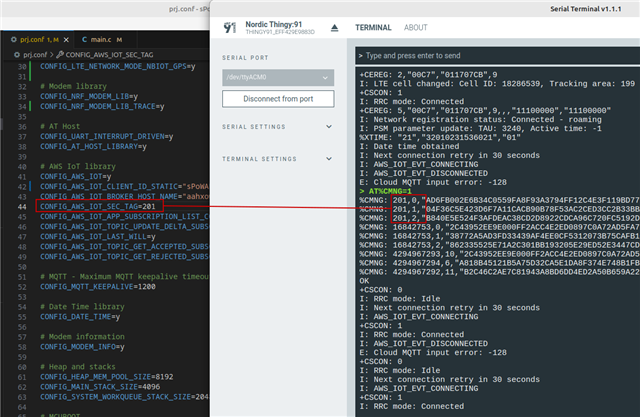Click the Serial Terminal v1.1.1 title

click(x=586, y=9)
